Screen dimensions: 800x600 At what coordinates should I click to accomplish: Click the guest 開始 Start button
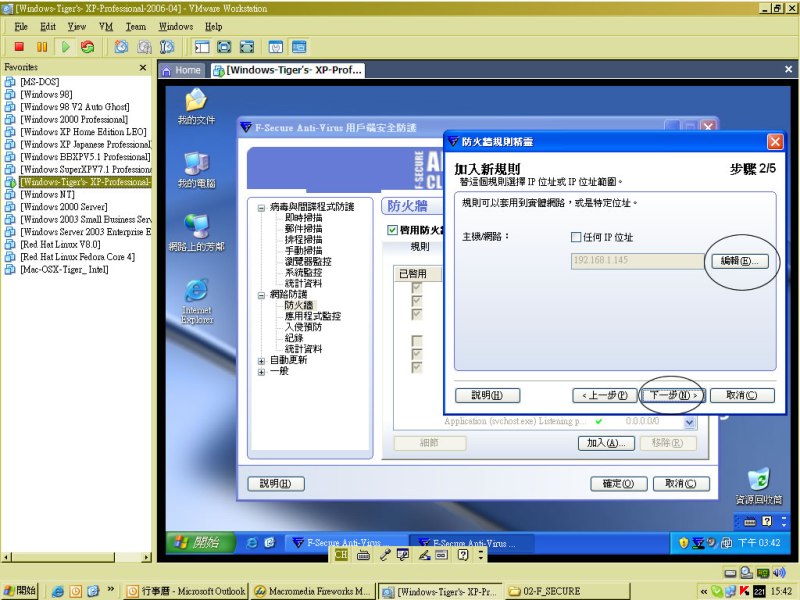click(201, 543)
